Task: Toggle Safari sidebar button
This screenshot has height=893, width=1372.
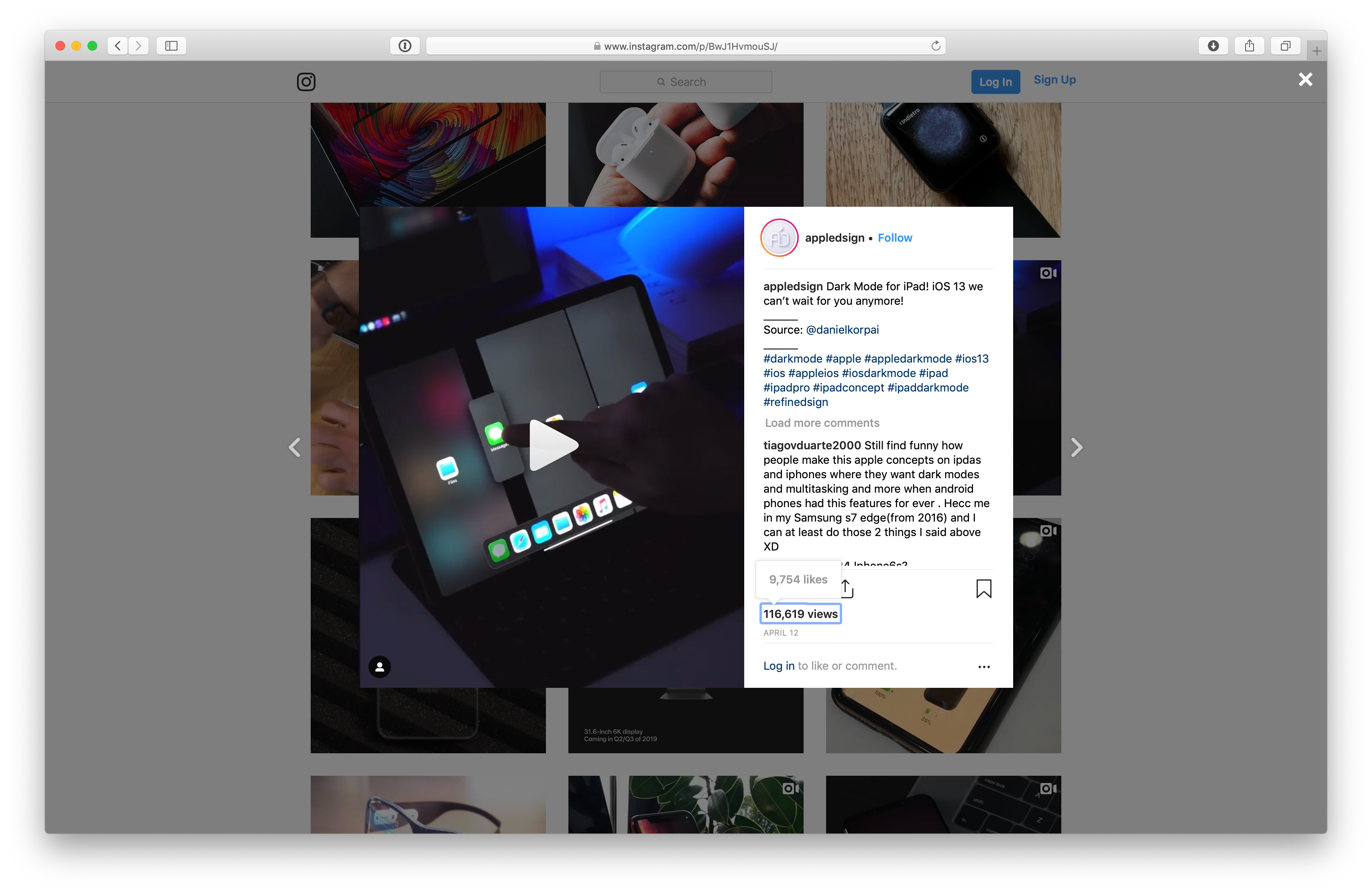Action: tap(171, 45)
